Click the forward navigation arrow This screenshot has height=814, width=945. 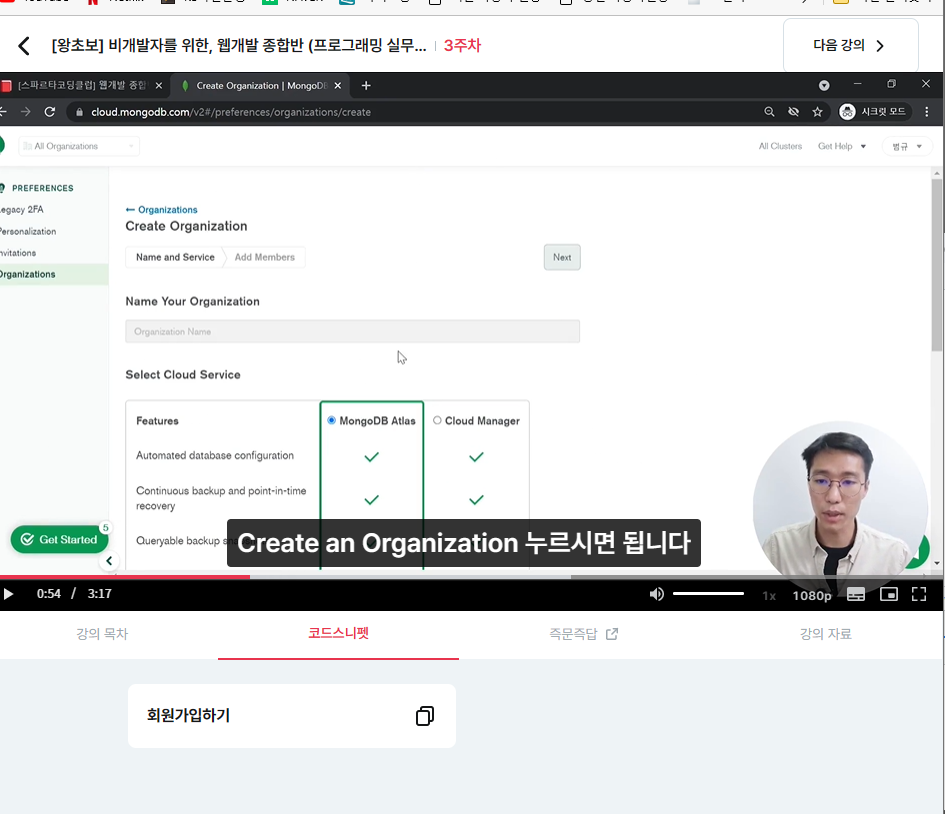coord(25,112)
